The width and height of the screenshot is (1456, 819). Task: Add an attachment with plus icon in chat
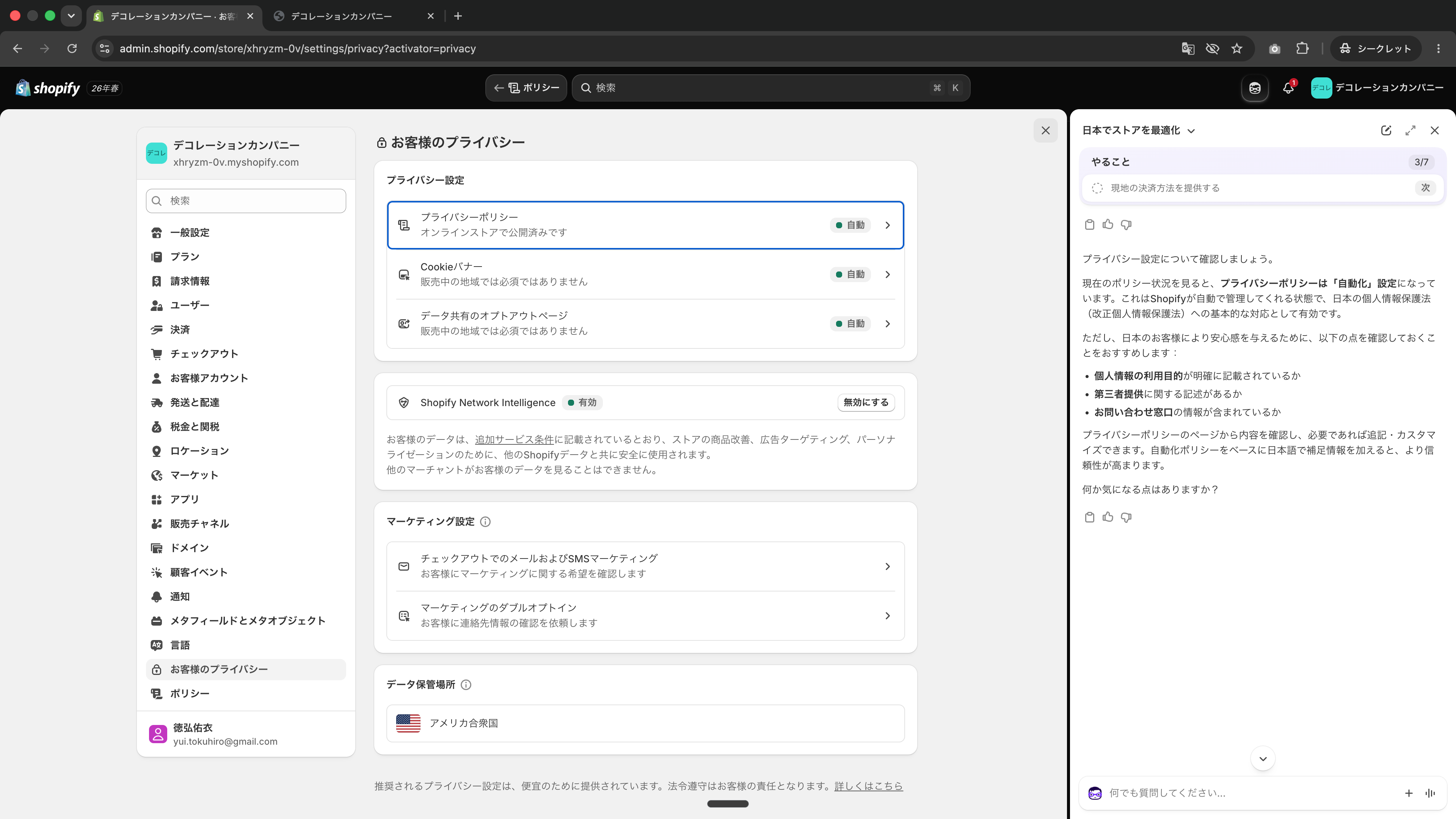coord(1409,793)
